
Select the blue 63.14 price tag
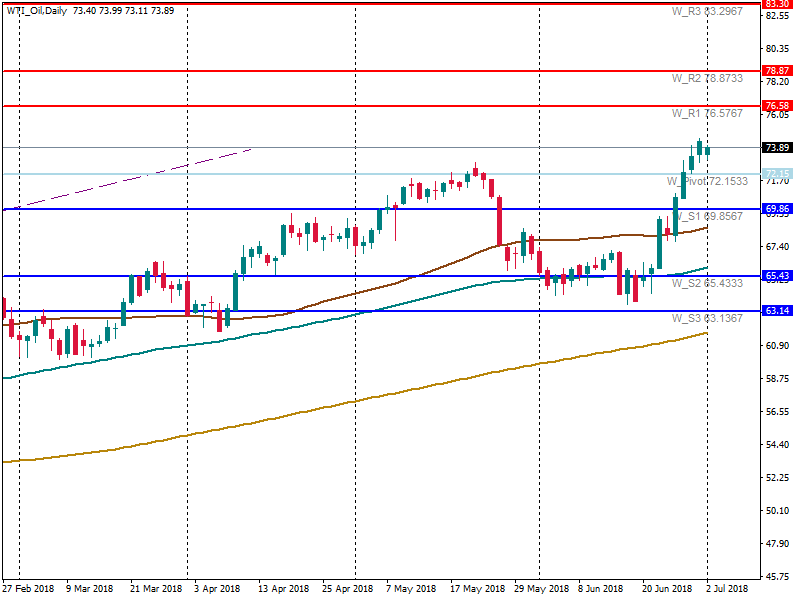click(x=777, y=311)
